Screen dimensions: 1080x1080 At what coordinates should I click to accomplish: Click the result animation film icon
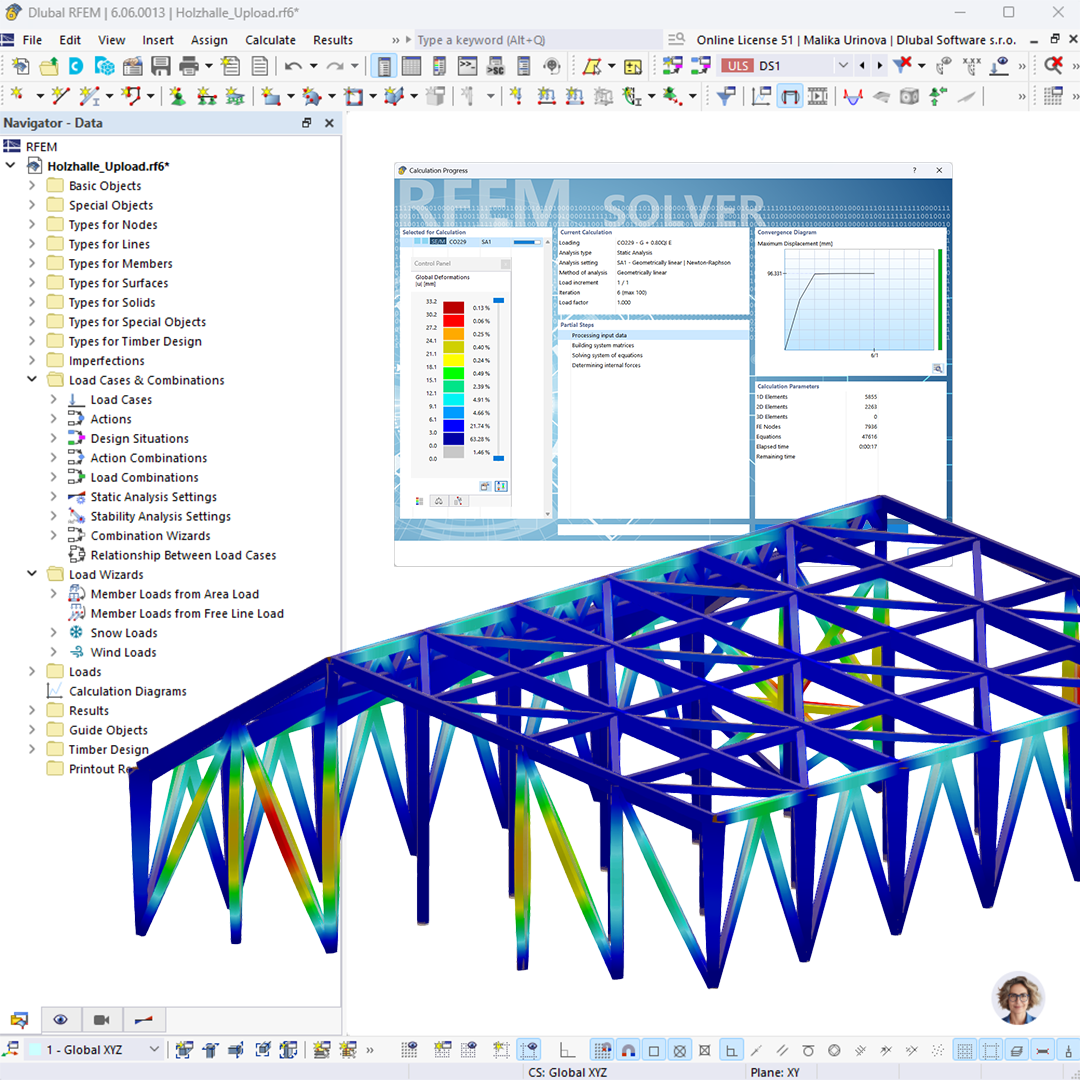point(818,96)
